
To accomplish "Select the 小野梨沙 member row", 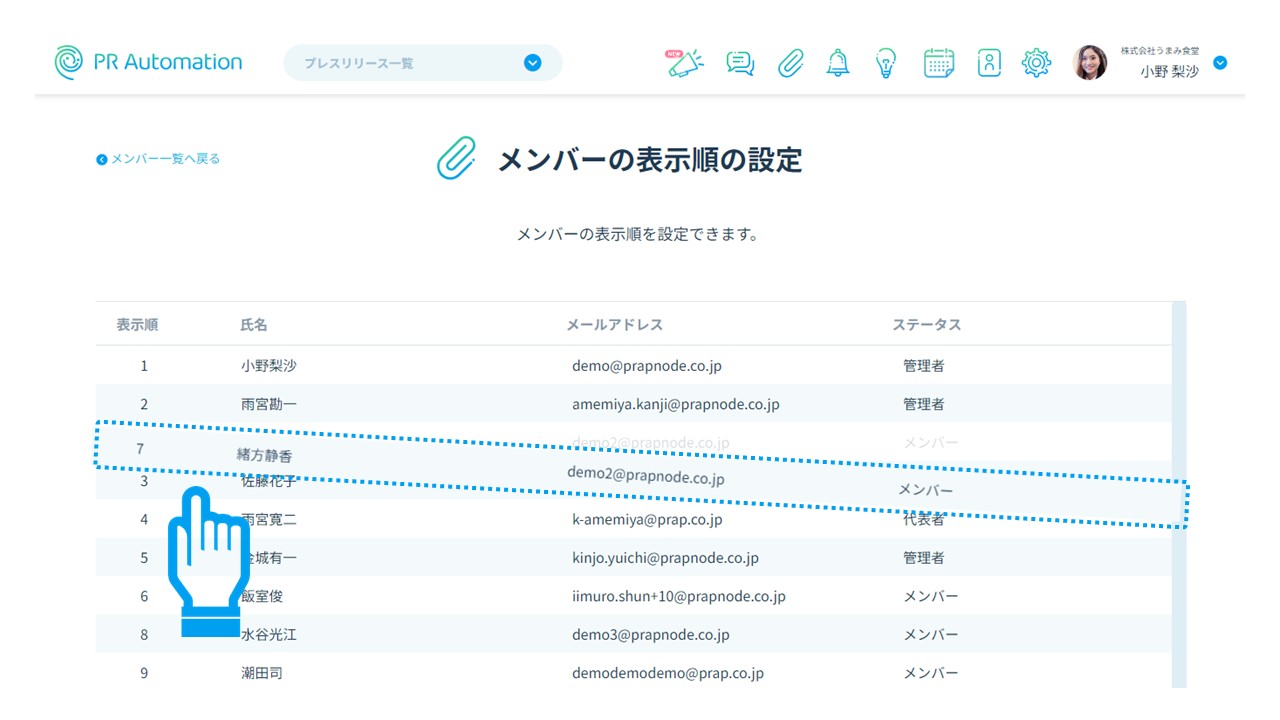I will pos(269,366).
